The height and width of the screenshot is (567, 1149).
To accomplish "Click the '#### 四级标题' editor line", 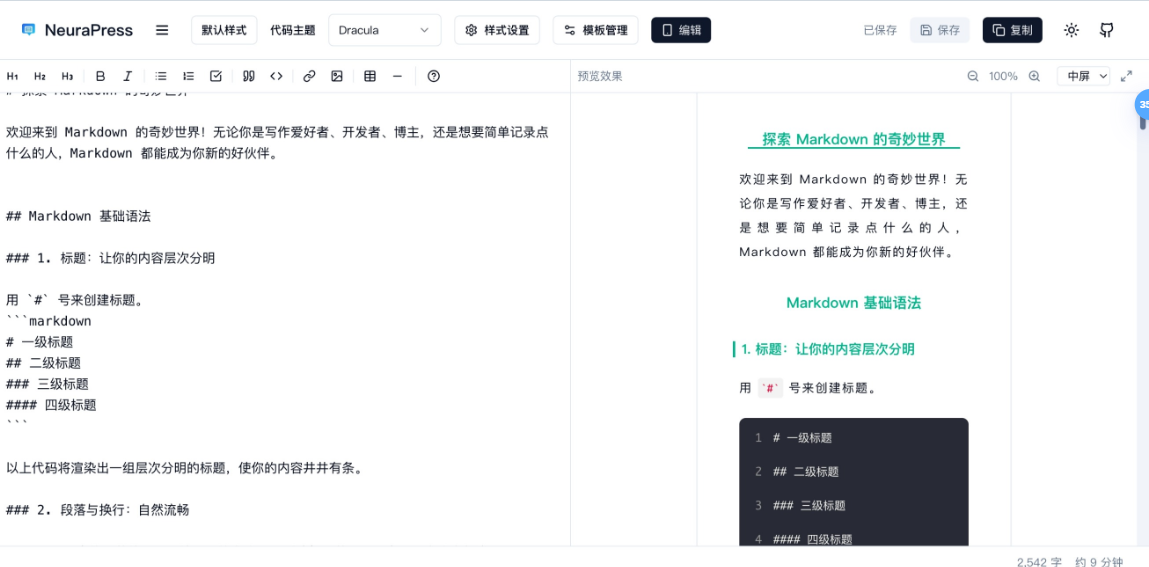I will [x=51, y=405].
